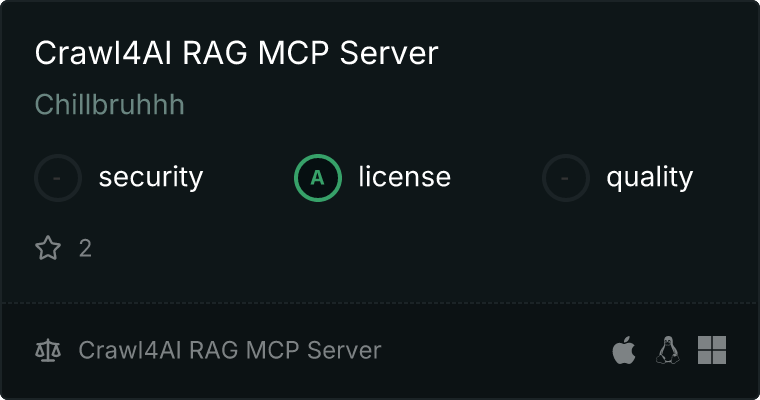Click the star count number 2
Image resolution: width=760 pixels, height=400 pixels.
(85, 249)
